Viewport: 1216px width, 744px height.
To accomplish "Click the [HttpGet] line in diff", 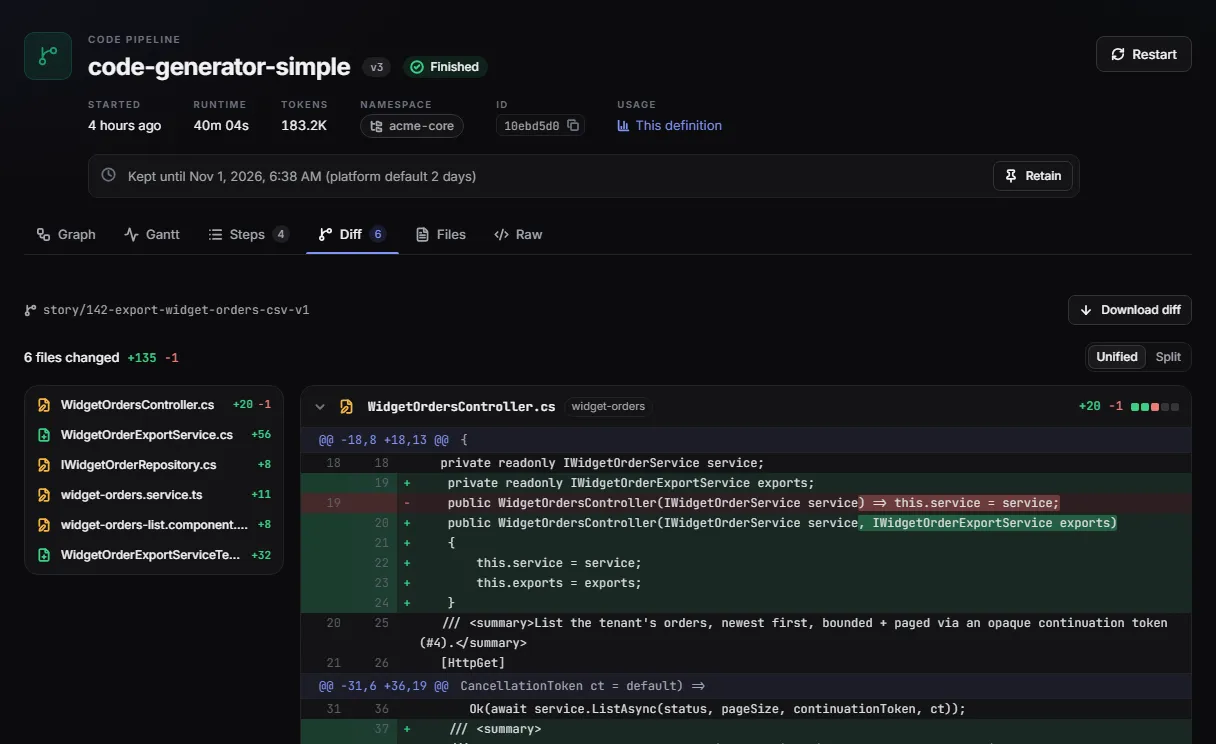I will coord(745,663).
